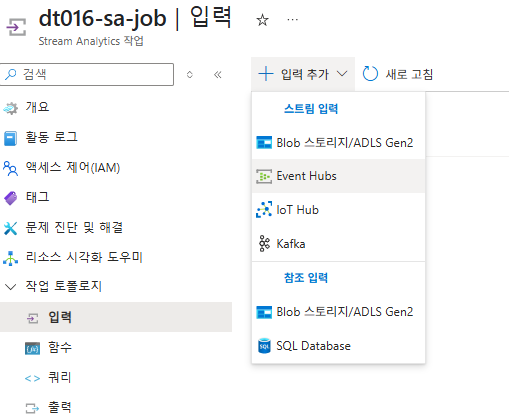The image size is (509, 419).
Task: Click the magnifier icon in search box
Action: click(11, 74)
